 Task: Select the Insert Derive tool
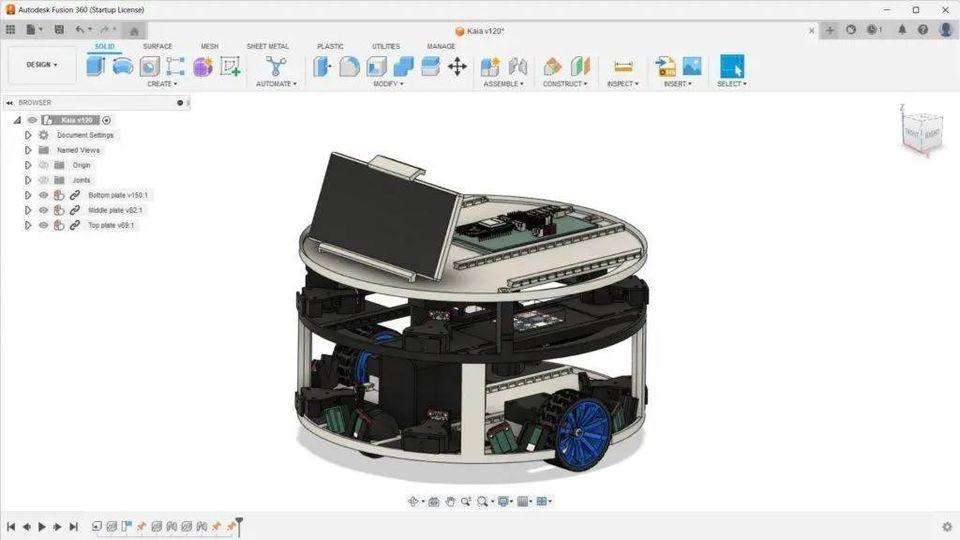click(665, 66)
